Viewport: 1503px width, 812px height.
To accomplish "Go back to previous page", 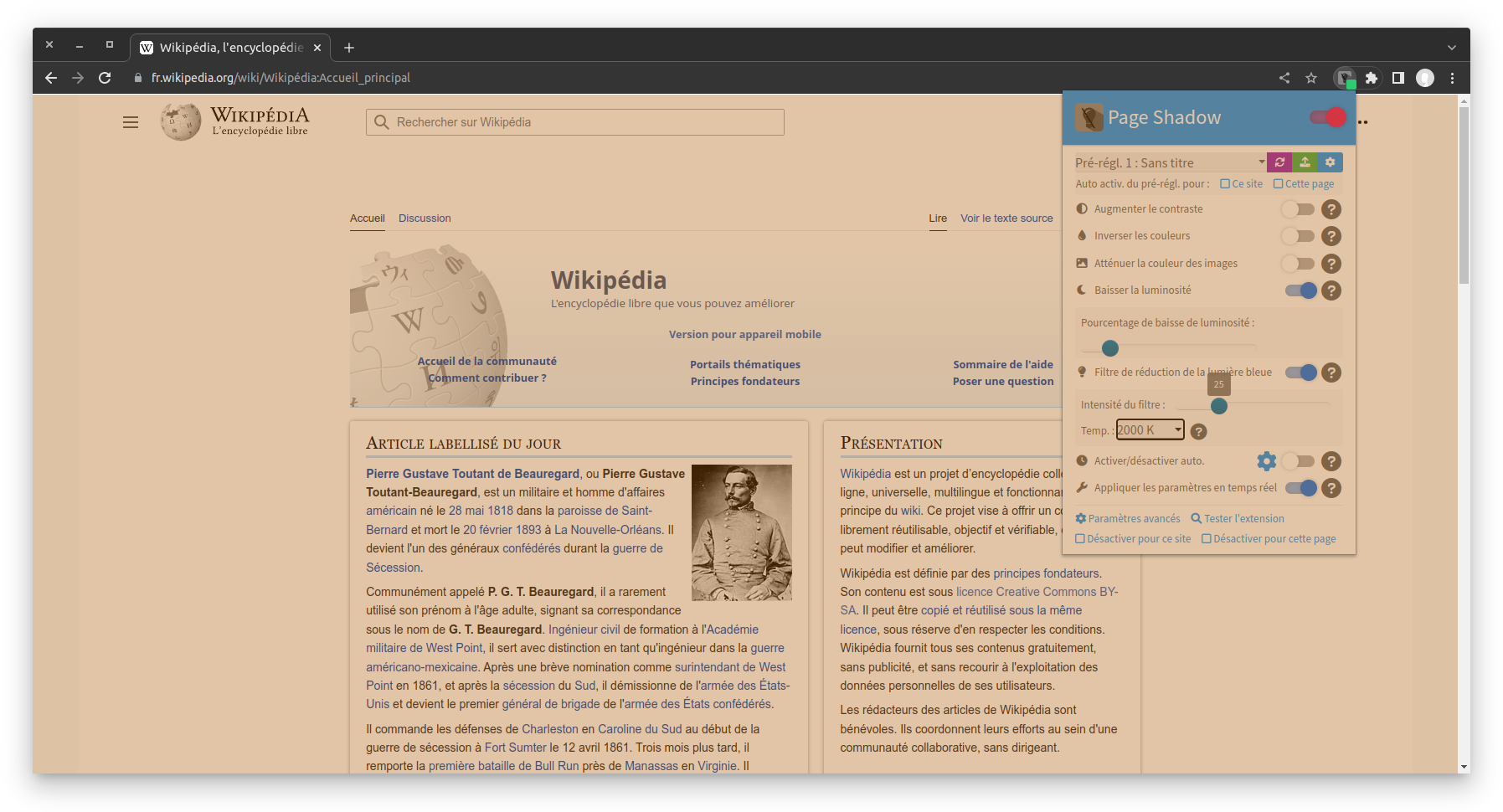I will pyautogui.click(x=51, y=78).
